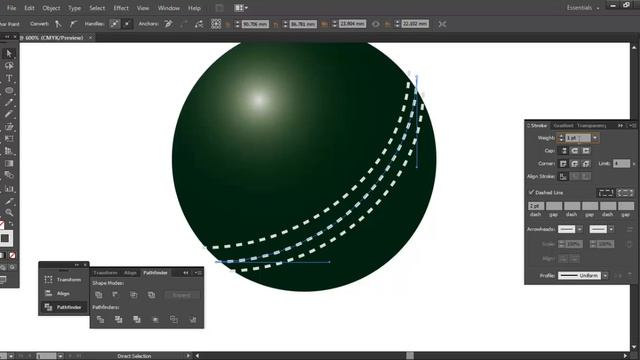Open the Arrange Documents dropdown

point(241,8)
